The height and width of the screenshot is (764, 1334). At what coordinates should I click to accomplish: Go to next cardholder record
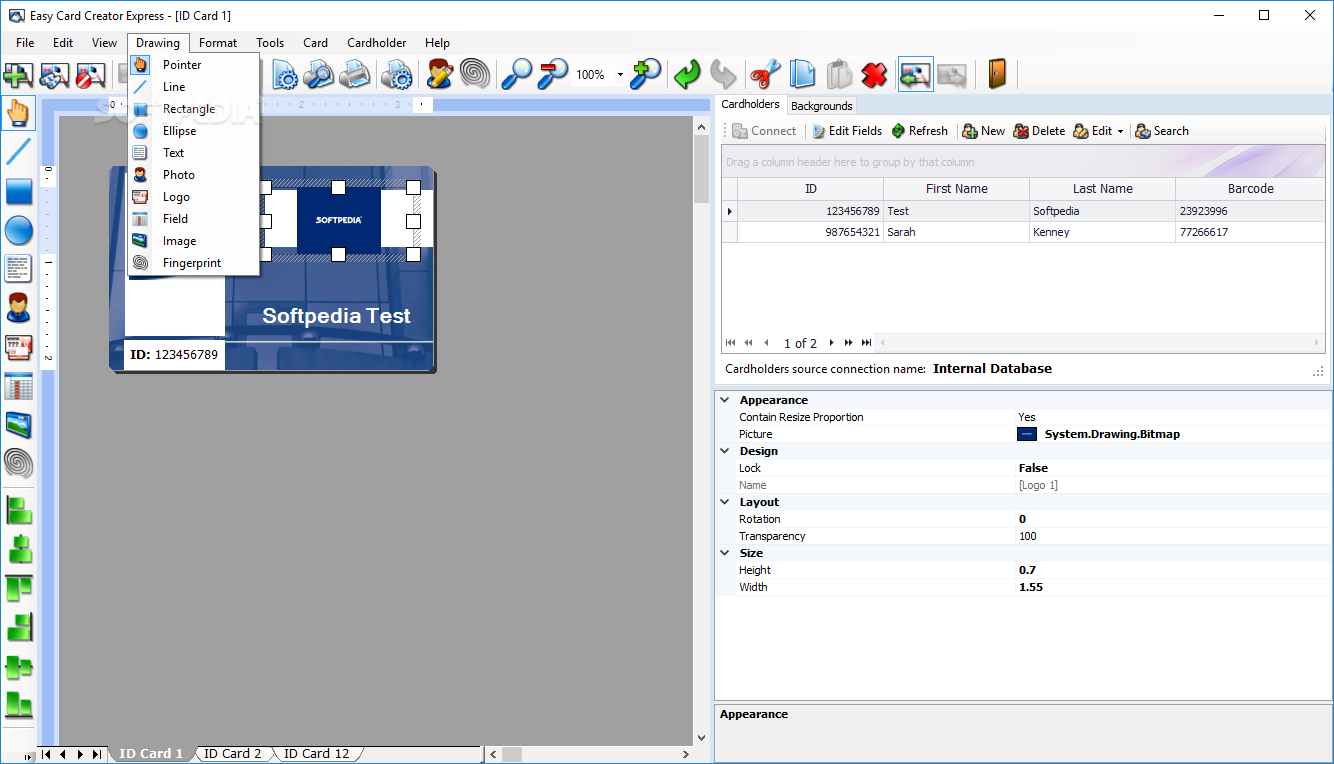tap(832, 343)
